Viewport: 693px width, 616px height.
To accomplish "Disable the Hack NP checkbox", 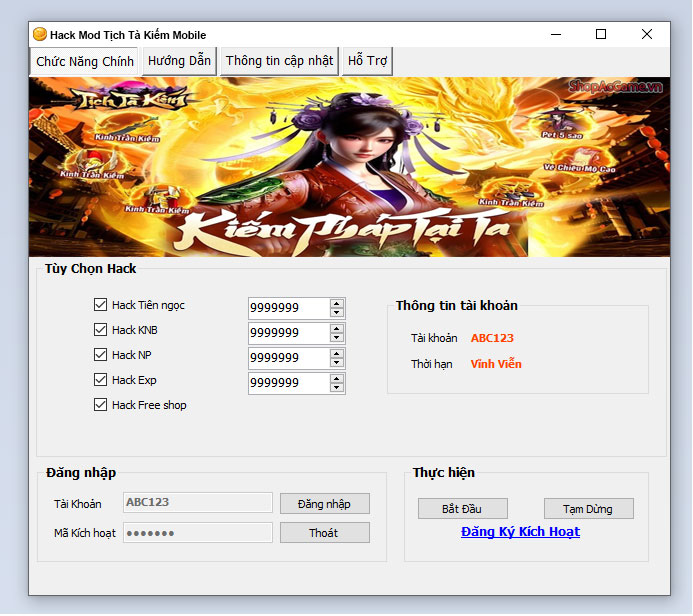I will [100, 354].
